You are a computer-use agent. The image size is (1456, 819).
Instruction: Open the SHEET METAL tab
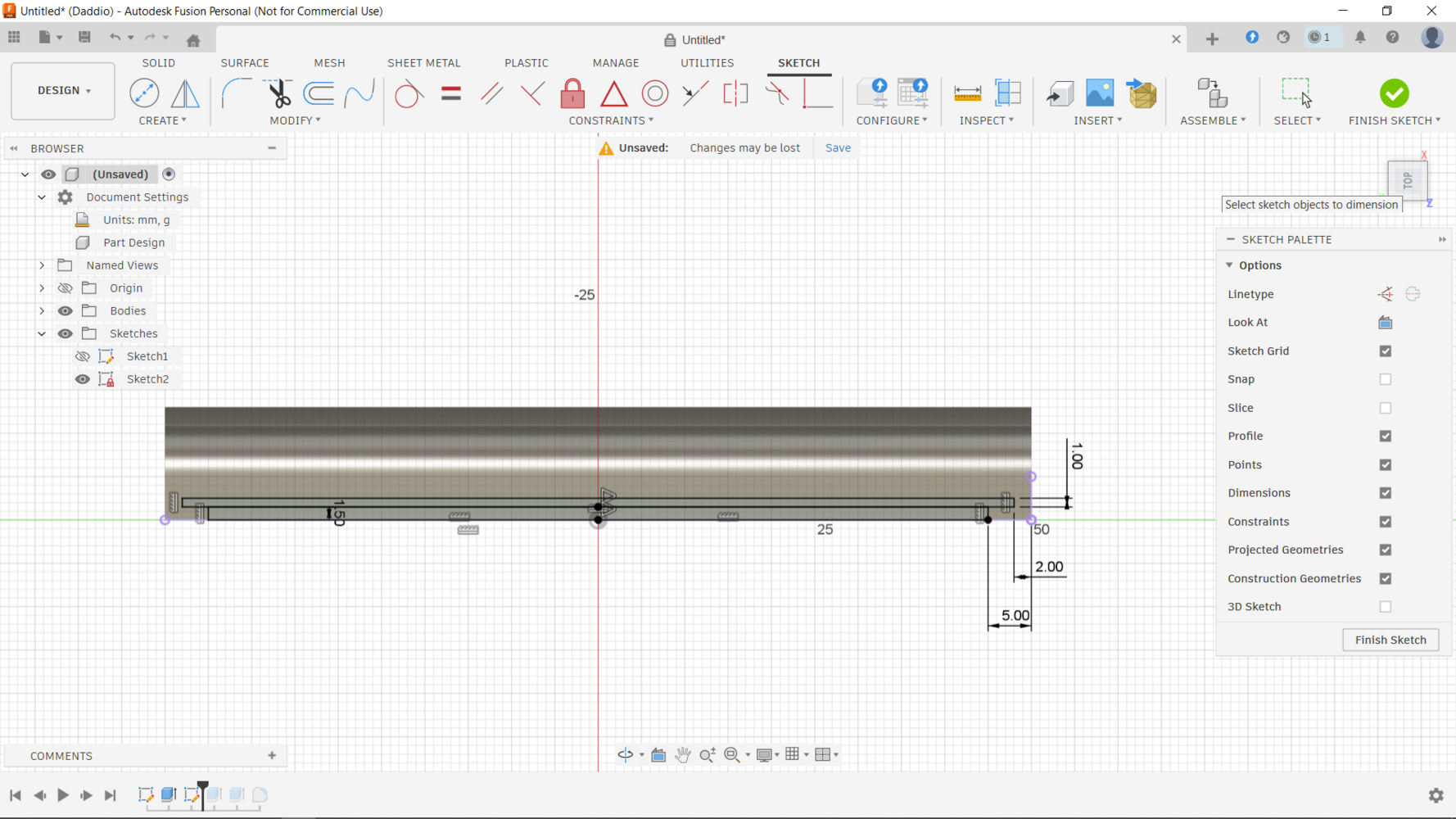click(x=423, y=63)
